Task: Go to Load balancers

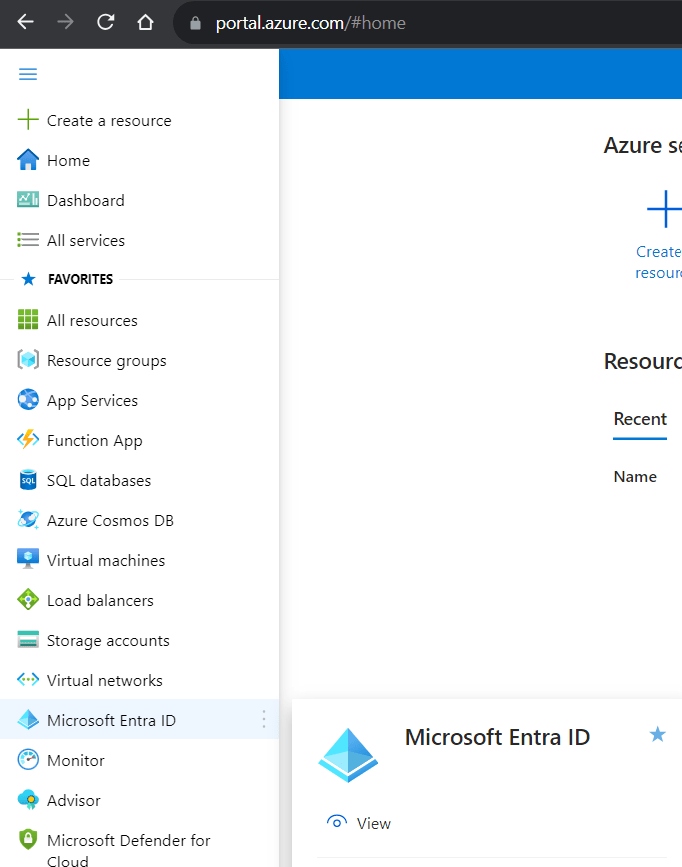Action: (x=100, y=600)
